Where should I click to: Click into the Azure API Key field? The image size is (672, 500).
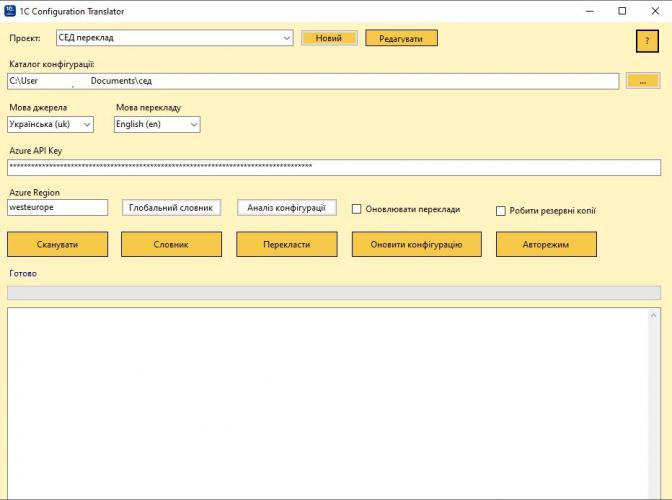pyautogui.click(x=334, y=167)
